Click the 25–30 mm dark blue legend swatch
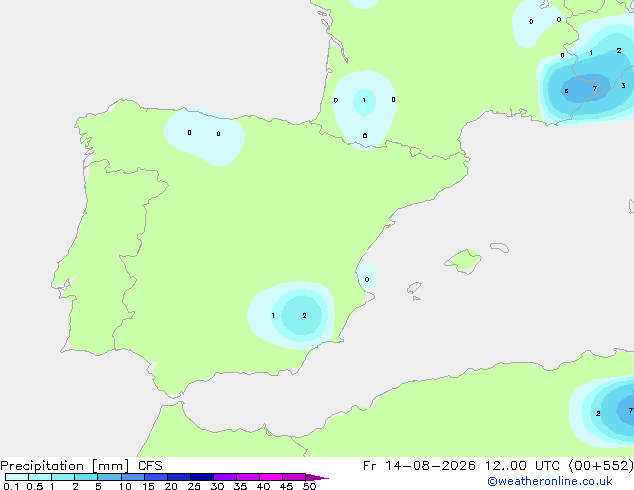This screenshot has width=634, height=490. [x=202, y=477]
